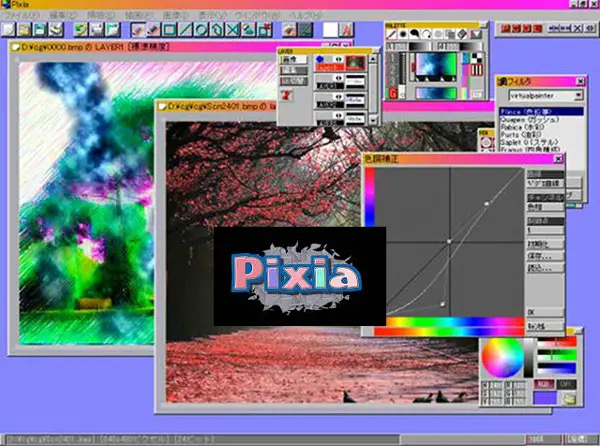Click the blue channel slider in the color panel
This screenshot has width=600, height=446.
557,368
